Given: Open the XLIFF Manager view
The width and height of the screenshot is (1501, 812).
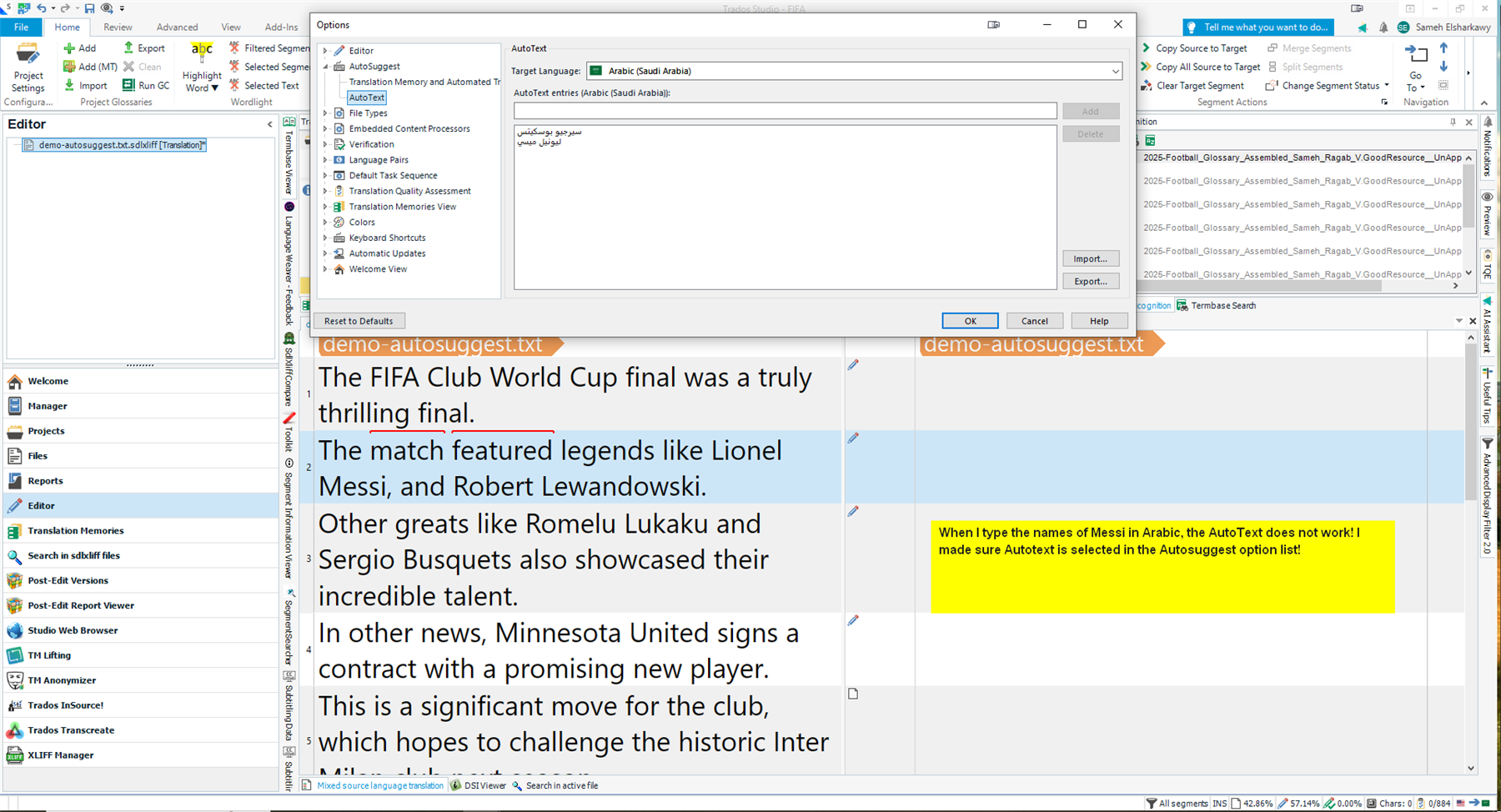Looking at the screenshot, I should [60, 755].
